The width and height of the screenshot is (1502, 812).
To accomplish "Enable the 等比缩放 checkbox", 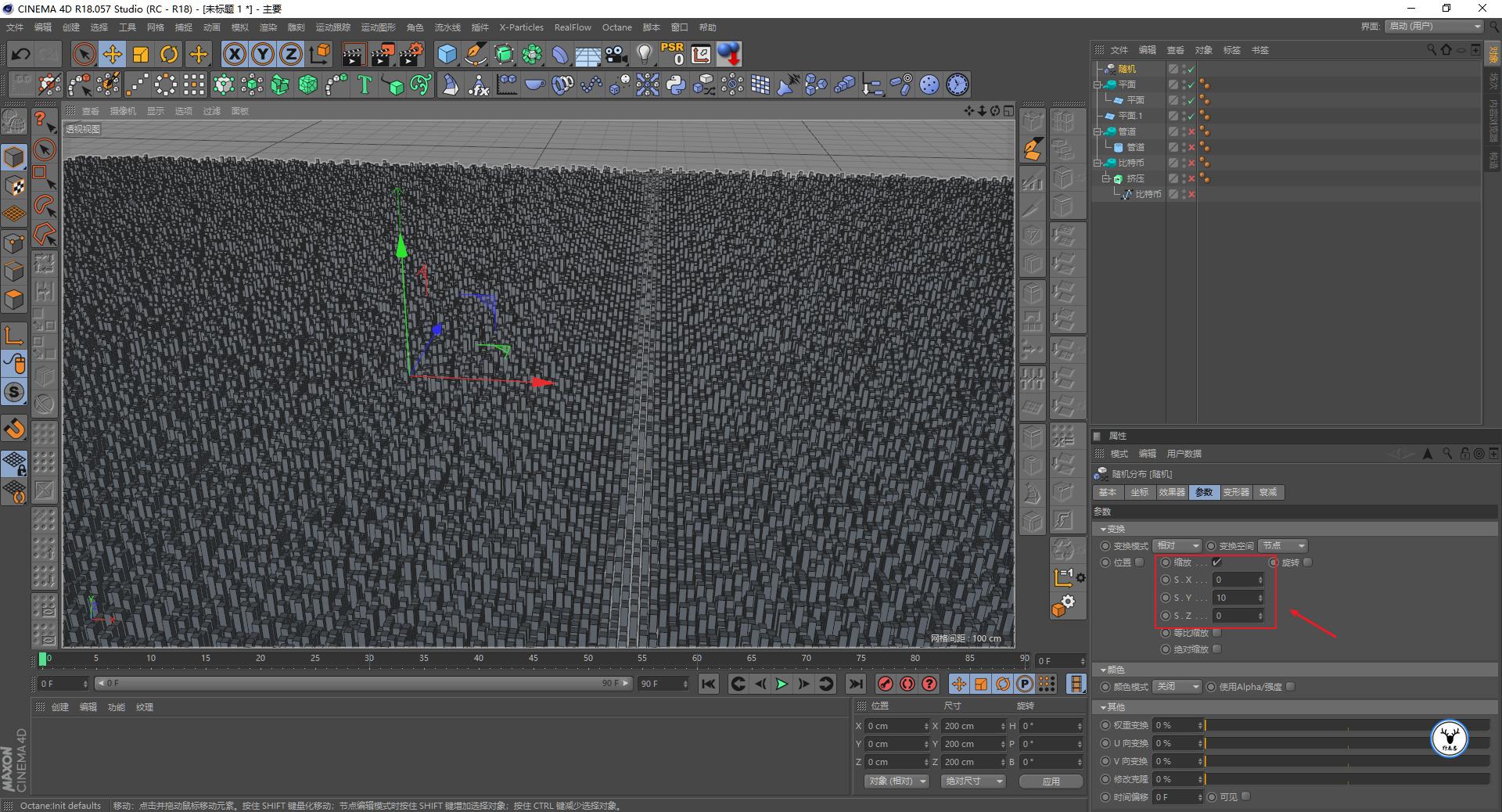I will pos(1216,633).
